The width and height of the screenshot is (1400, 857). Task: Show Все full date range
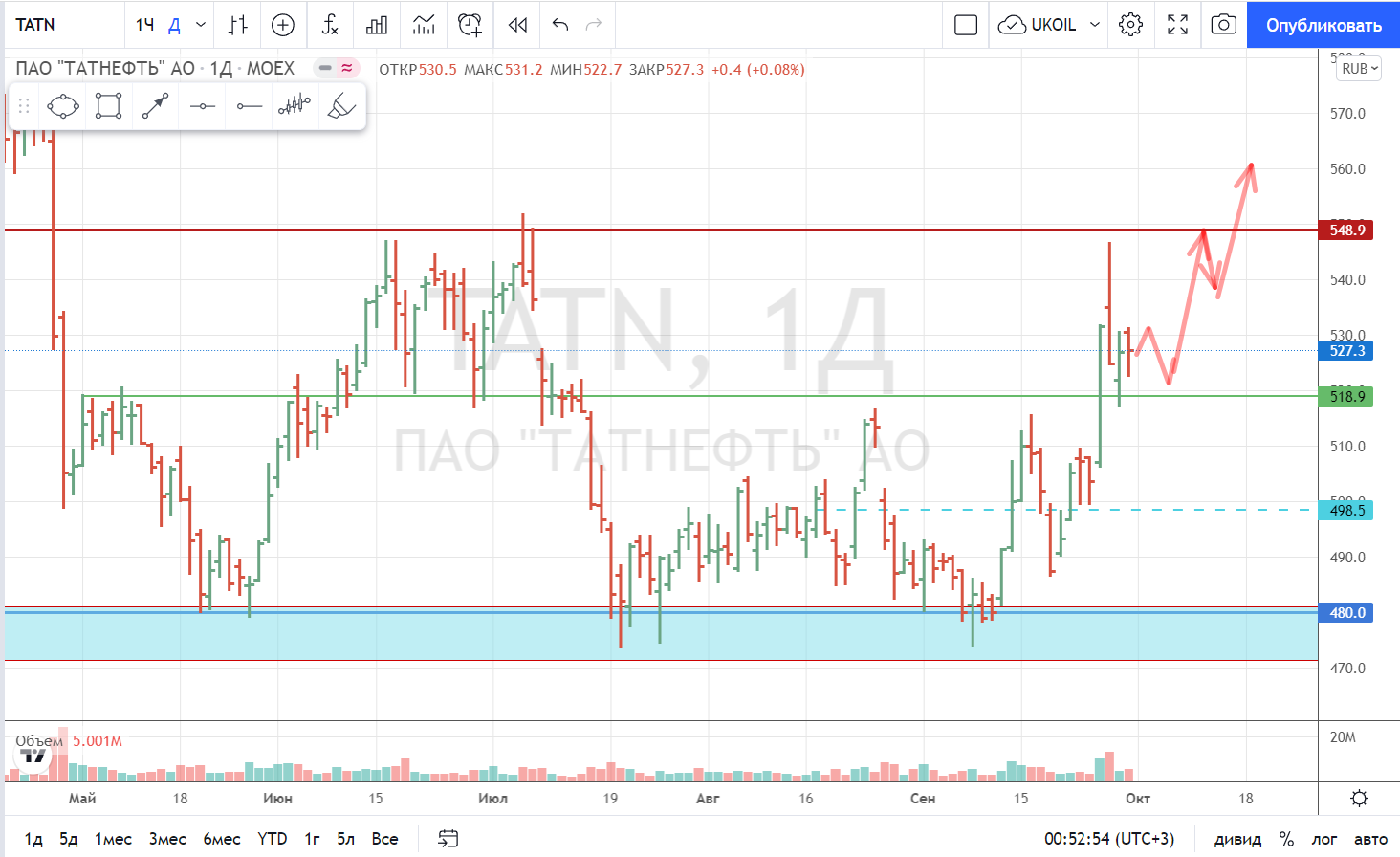384,839
